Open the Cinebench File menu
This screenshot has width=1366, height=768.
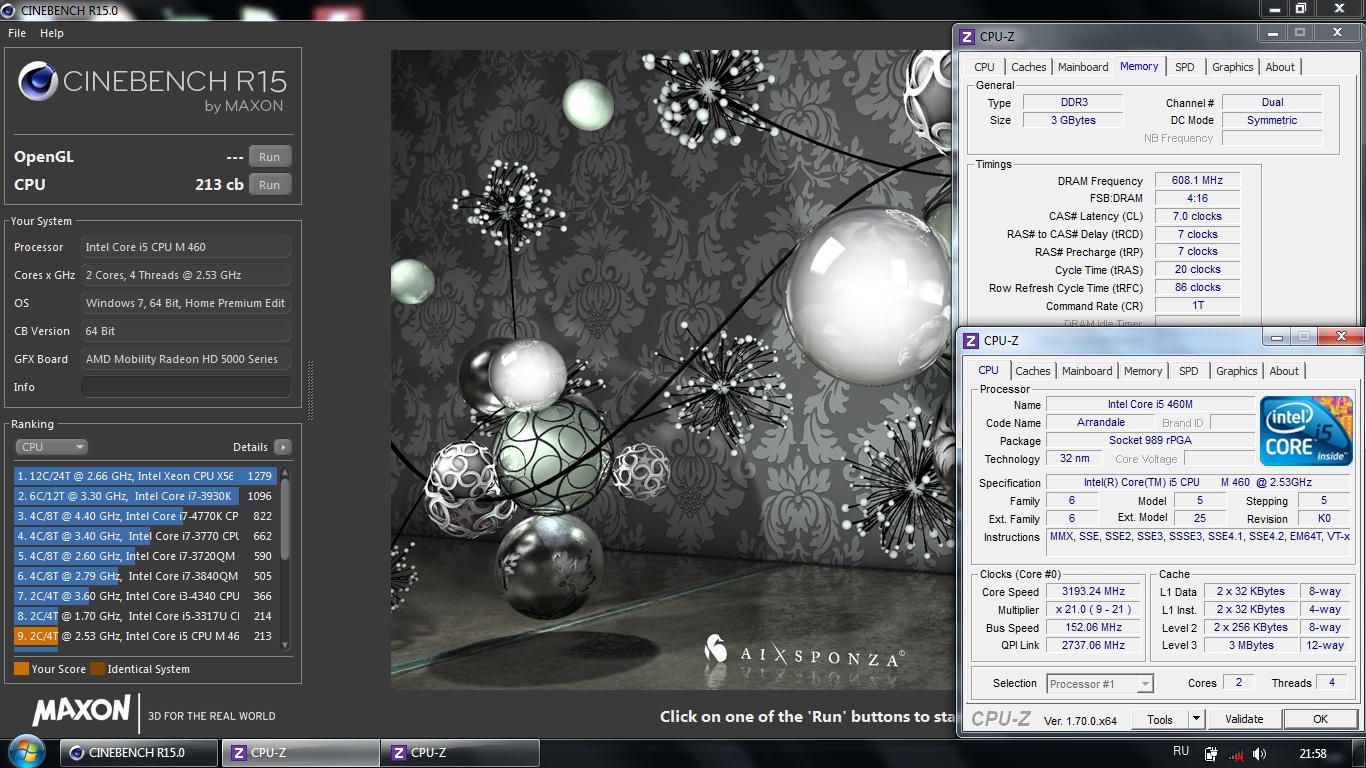pyautogui.click(x=17, y=33)
